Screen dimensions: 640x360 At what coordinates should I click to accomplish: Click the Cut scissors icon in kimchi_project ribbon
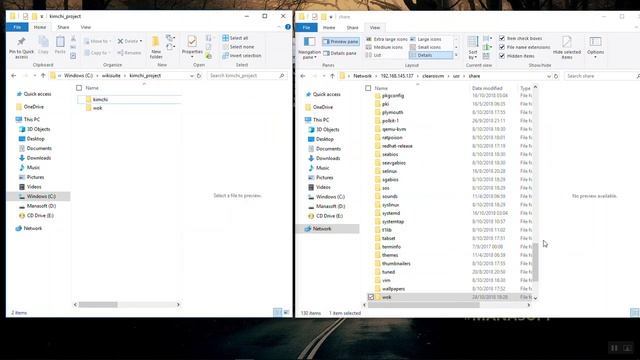coord(73,39)
